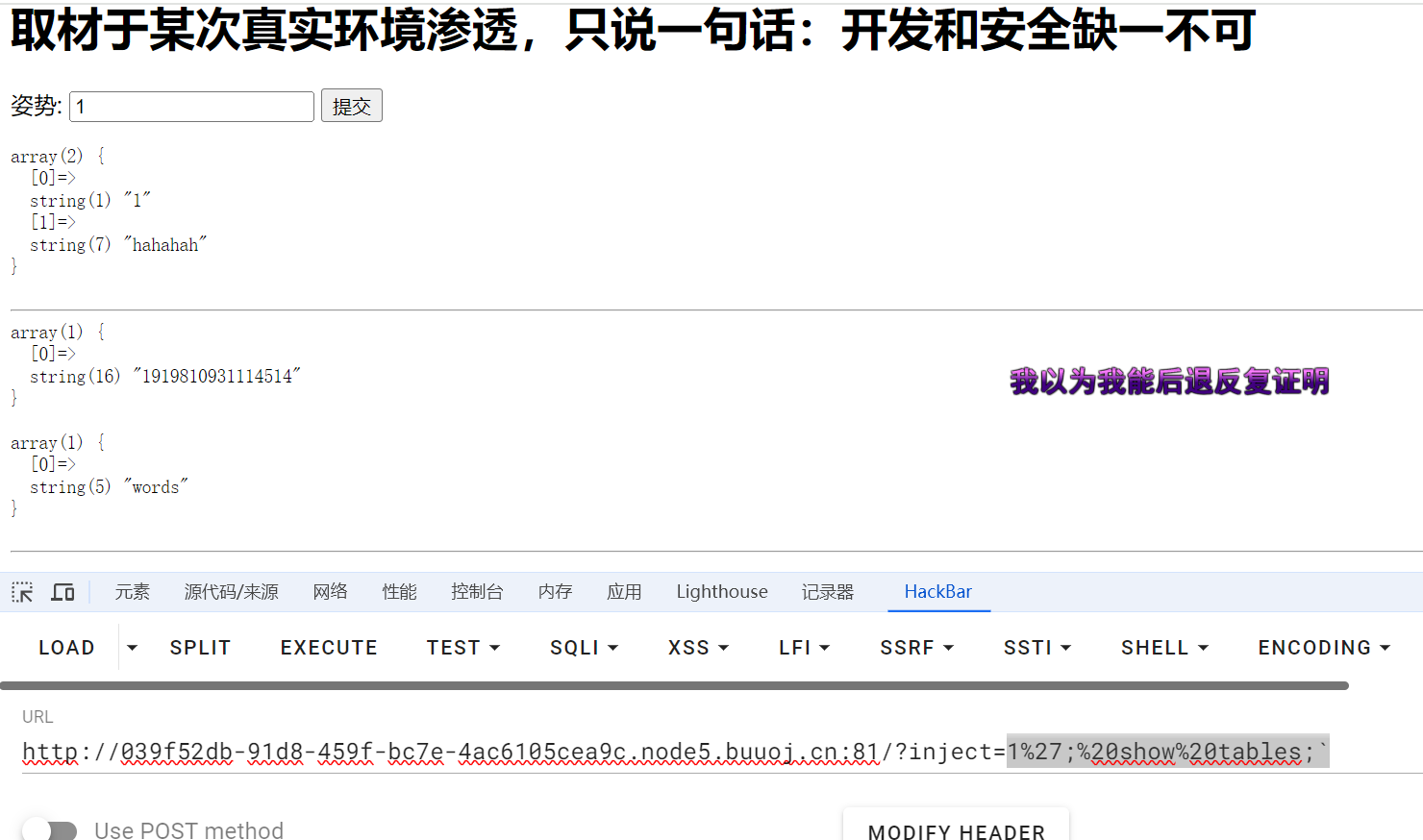Image resolution: width=1423 pixels, height=840 pixels.
Task: Open the Lighthouse tab
Action: (x=721, y=592)
